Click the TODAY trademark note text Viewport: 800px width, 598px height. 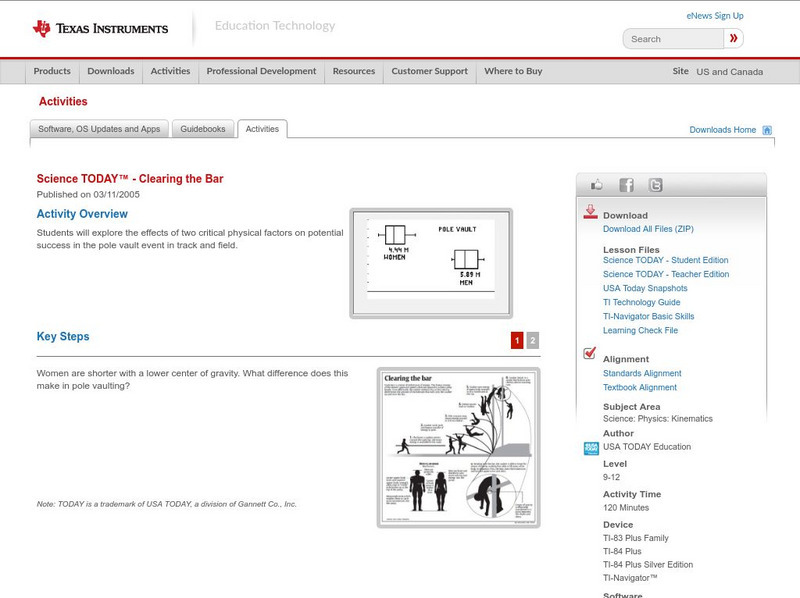pyautogui.click(x=166, y=504)
